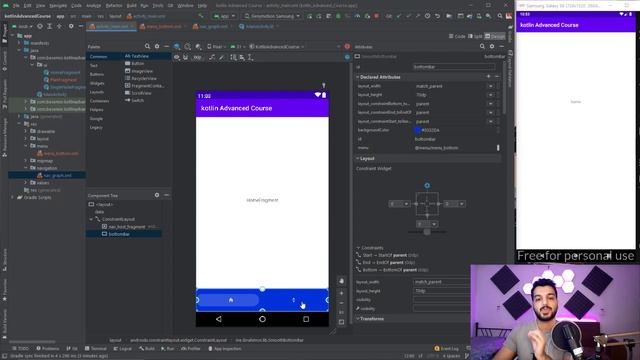The image size is (640, 360).
Task: Click the red error indicator in designer
Action: coord(347,47)
